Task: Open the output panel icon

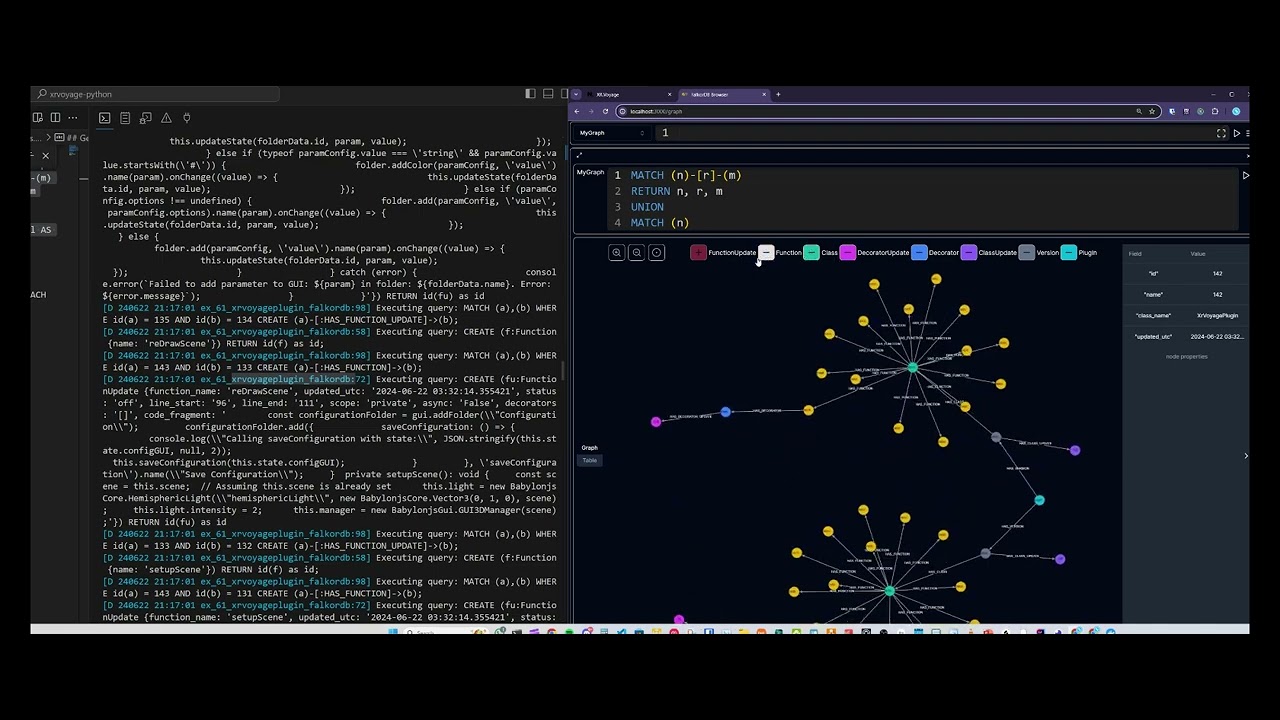Action: click(x=125, y=118)
